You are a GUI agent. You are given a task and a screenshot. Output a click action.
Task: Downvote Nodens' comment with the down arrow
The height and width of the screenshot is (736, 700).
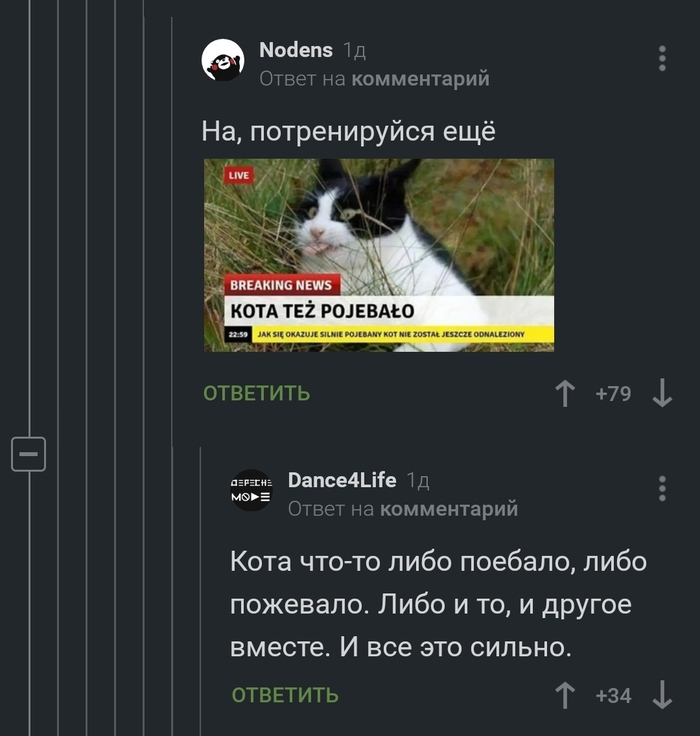[x=662, y=393]
